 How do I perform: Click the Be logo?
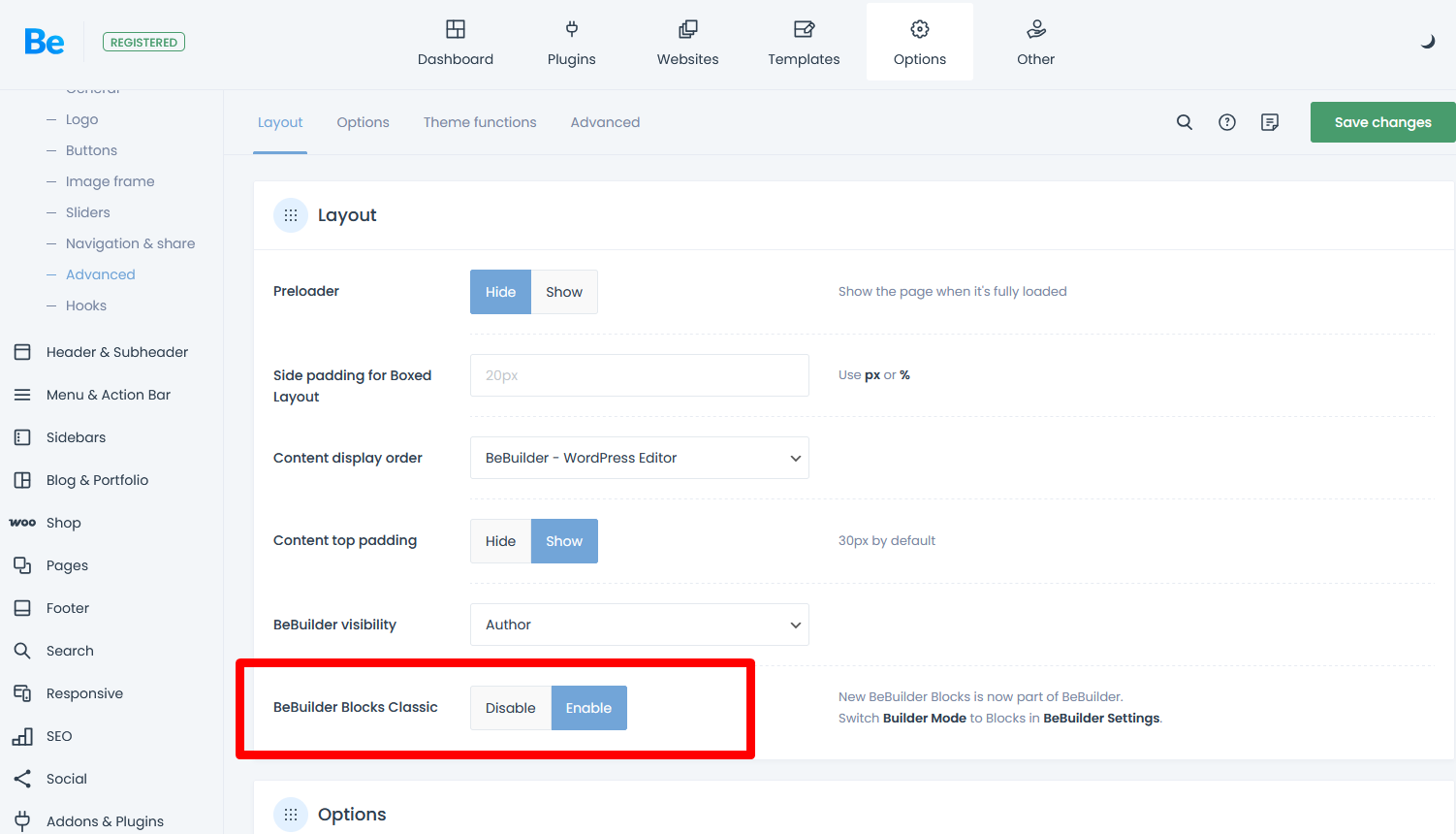(45, 42)
